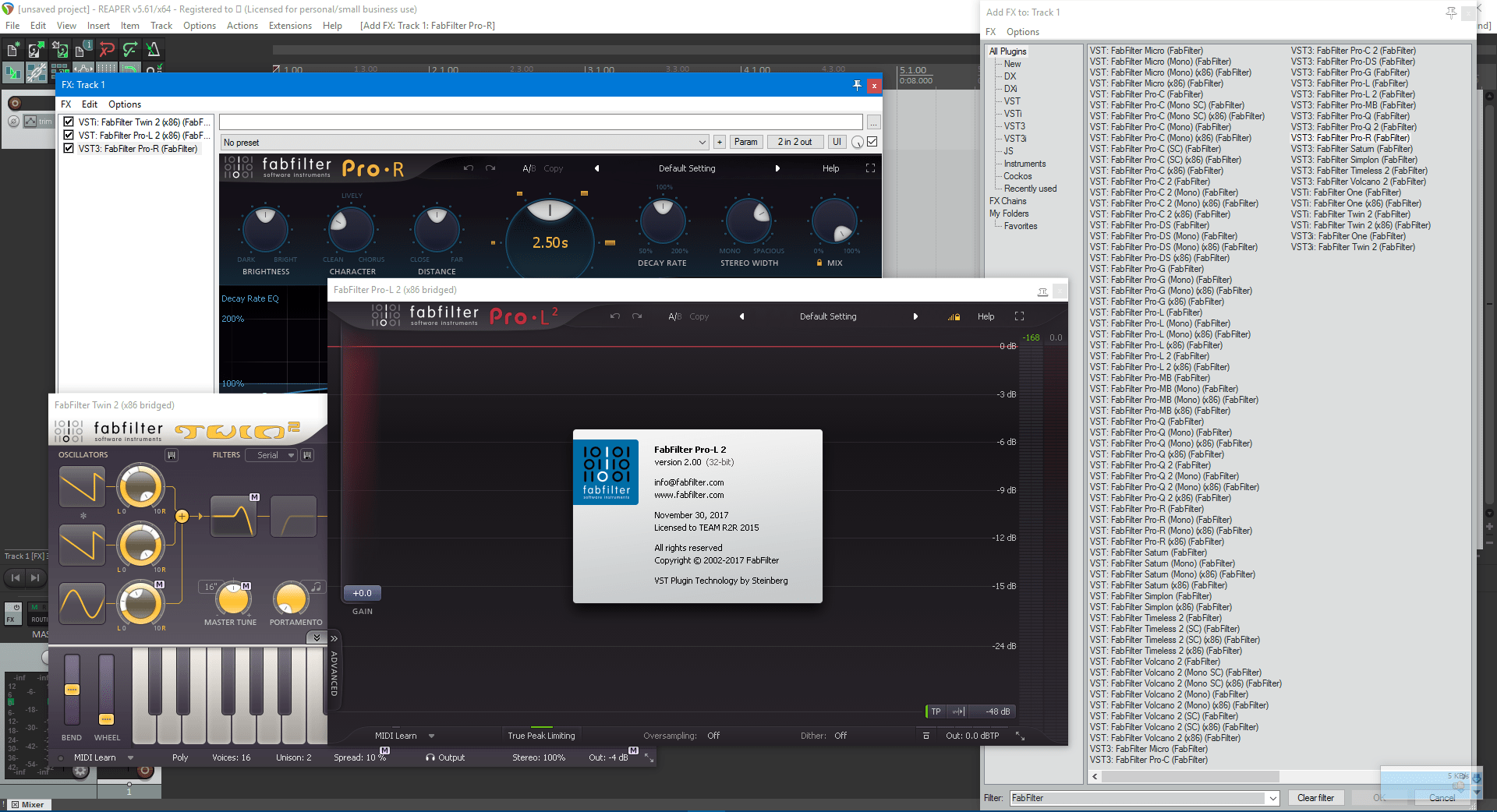Click the redo arrow in Pro-L 2
The height and width of the screenshot is (812, 1497).
click(x=637, y=316)
